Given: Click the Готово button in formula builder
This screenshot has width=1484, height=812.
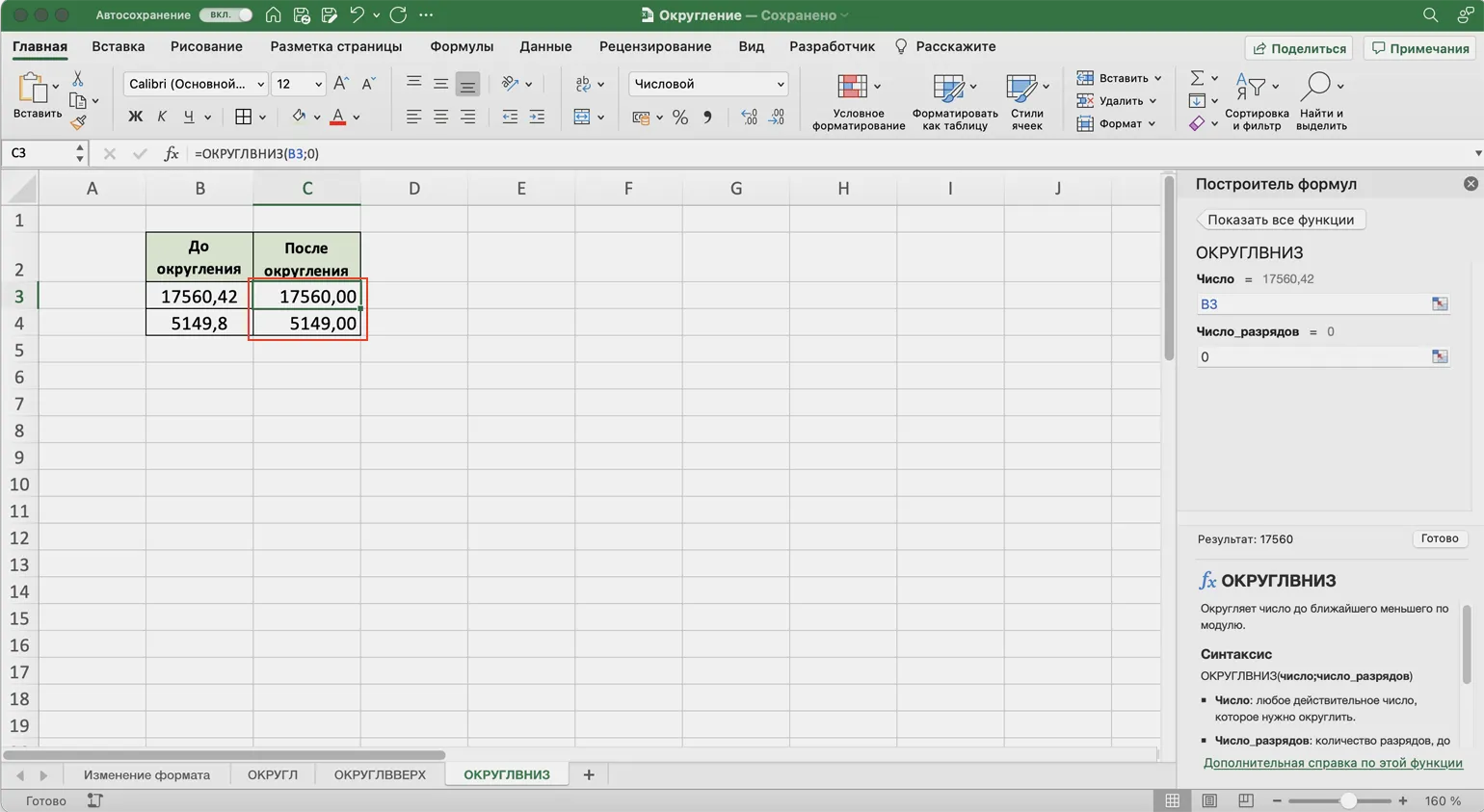Looking at the screenshot, I should (1439, 538).
